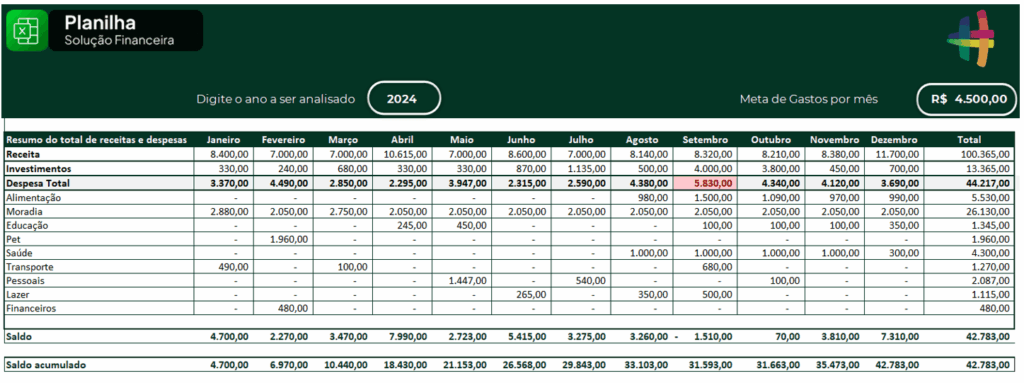Select the Abril column header
Viewport: 1024px width, 383px height.
(x=402, y=140)
